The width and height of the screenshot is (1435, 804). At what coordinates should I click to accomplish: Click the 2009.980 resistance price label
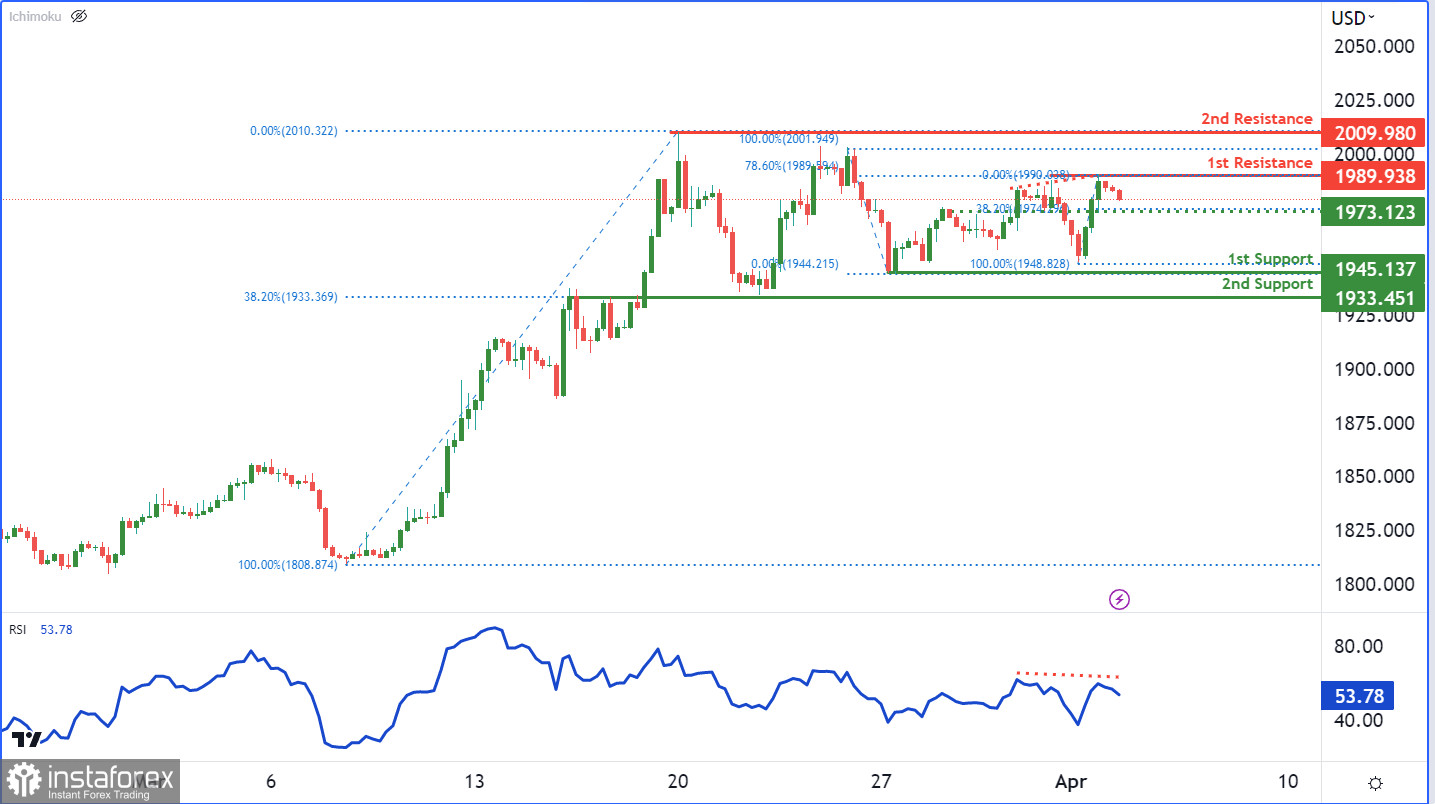point(1373,132)
